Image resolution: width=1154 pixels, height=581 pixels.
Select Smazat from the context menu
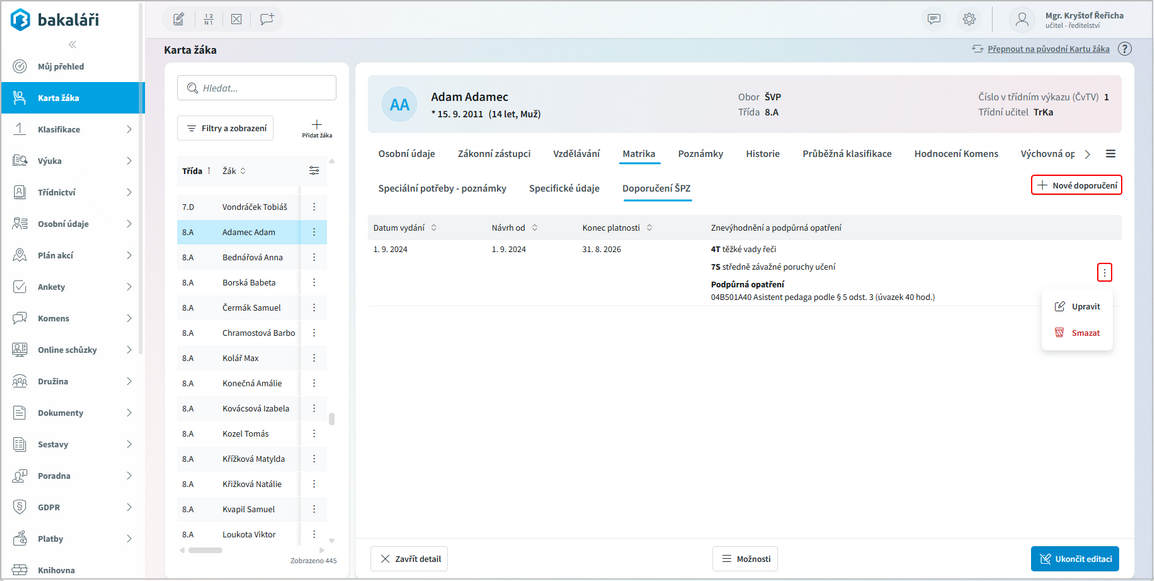tap(1077, 333)
